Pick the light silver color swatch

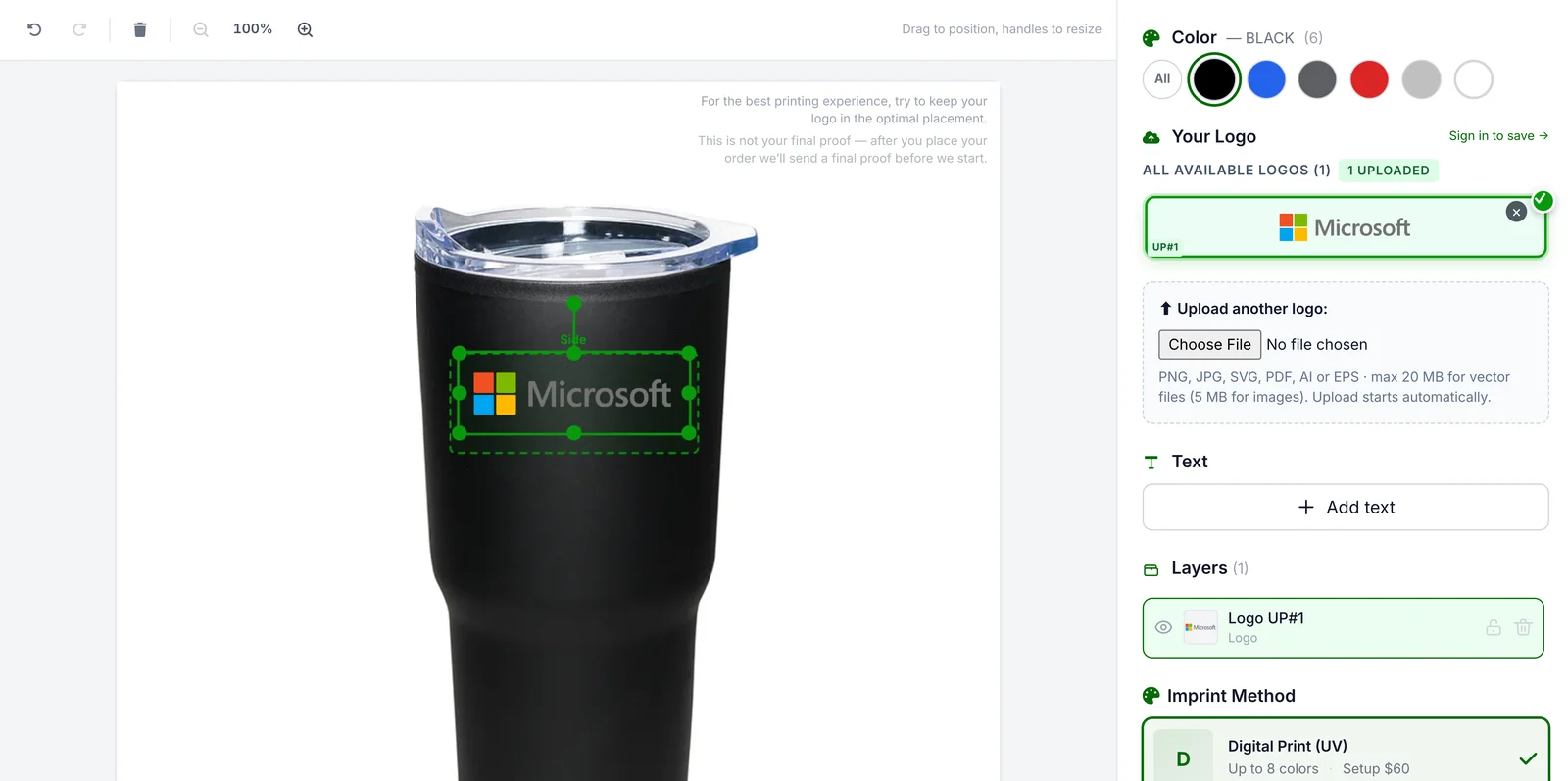[1421, 79]
